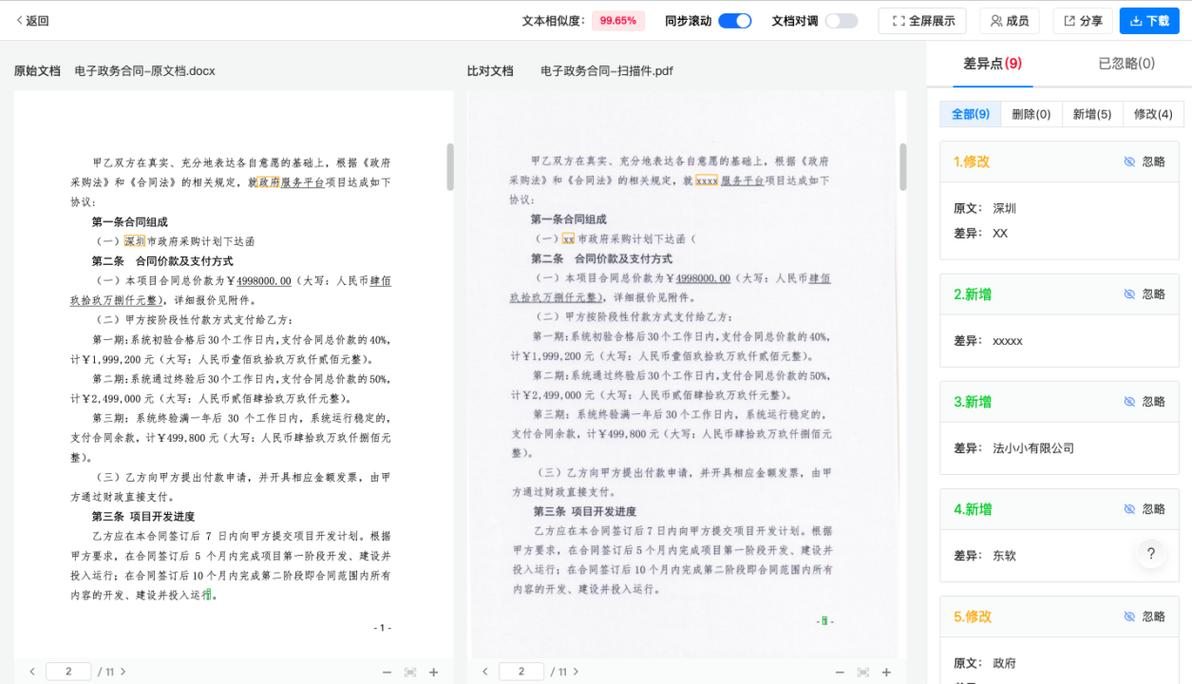Select the 全部(9) filter tab
This screenshot has width=1192, height=684.
tap(970, 114)
